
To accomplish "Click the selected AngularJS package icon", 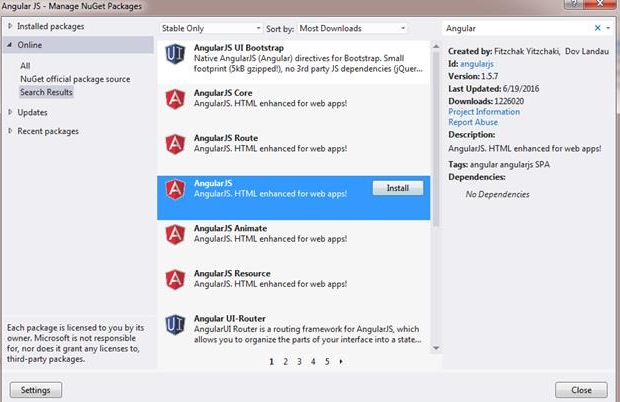I will 175,189.
